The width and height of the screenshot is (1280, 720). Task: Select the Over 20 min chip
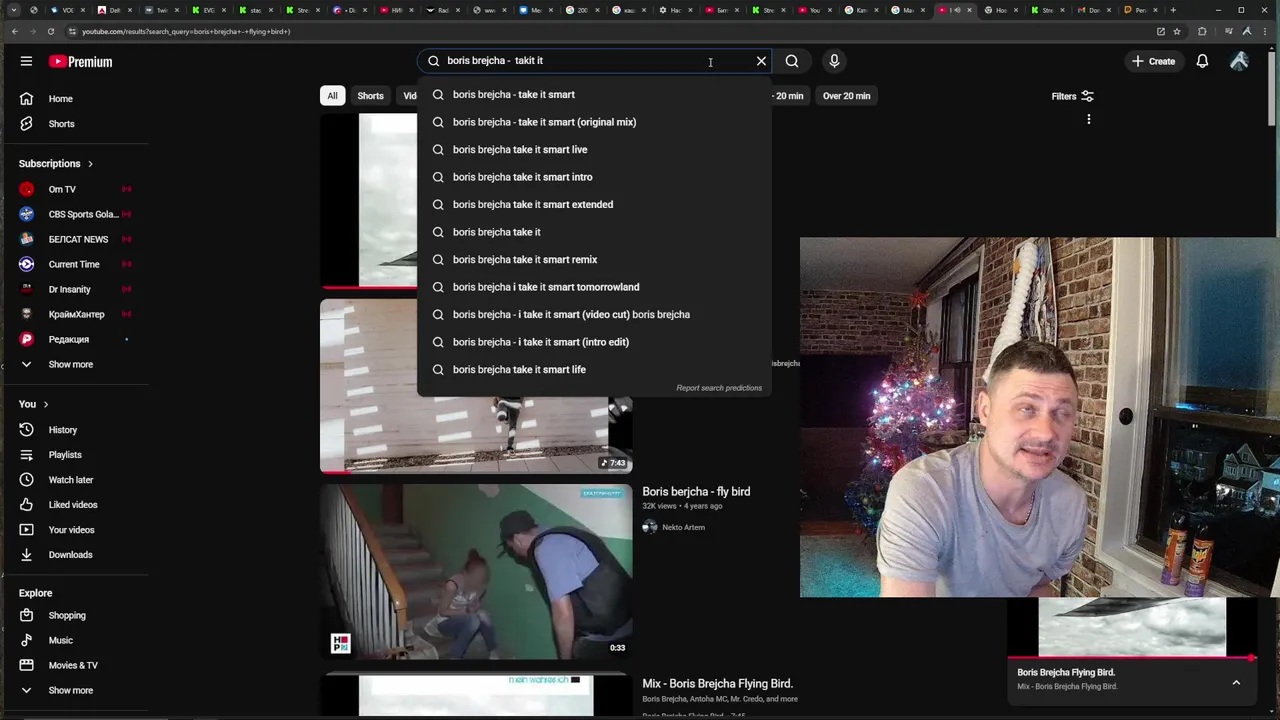click(x=846, y=96)
